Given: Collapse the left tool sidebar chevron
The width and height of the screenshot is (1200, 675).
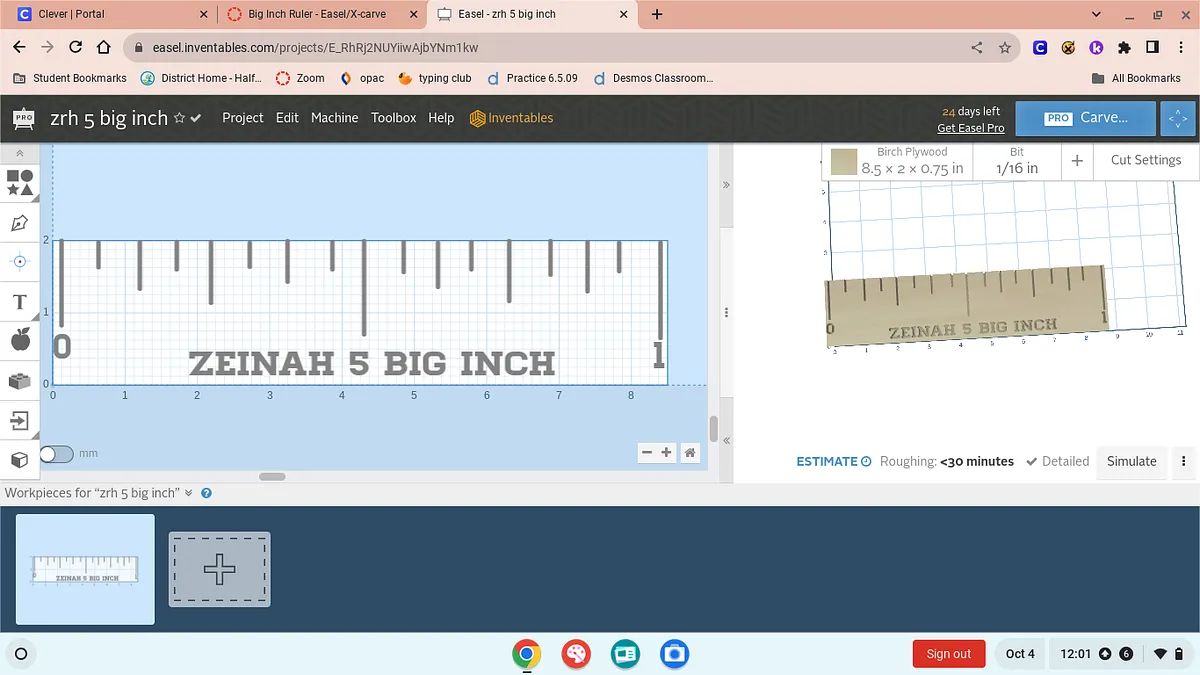Looking at the screenshot, I should 20,153.
